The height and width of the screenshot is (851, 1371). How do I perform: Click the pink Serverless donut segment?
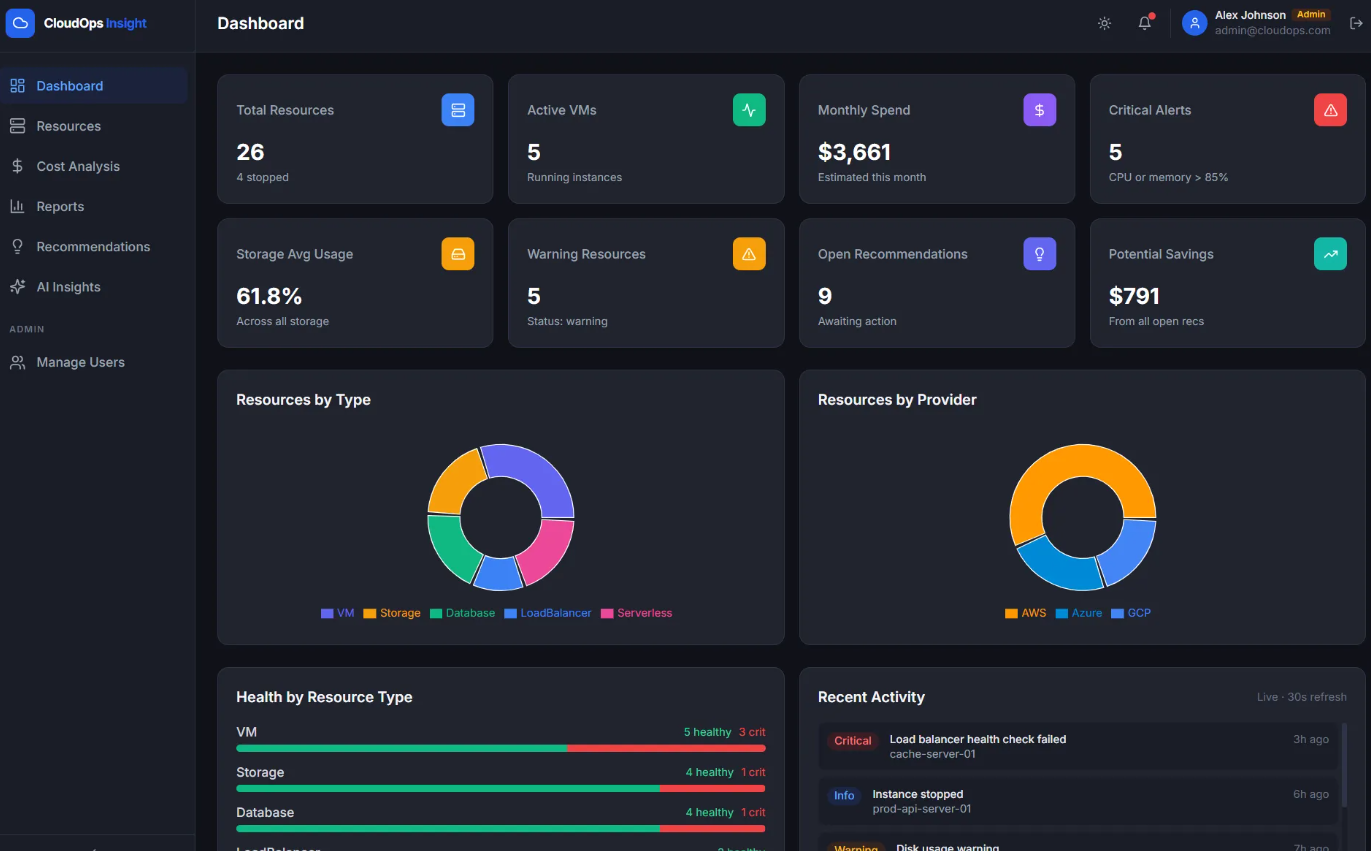point(549,552)
